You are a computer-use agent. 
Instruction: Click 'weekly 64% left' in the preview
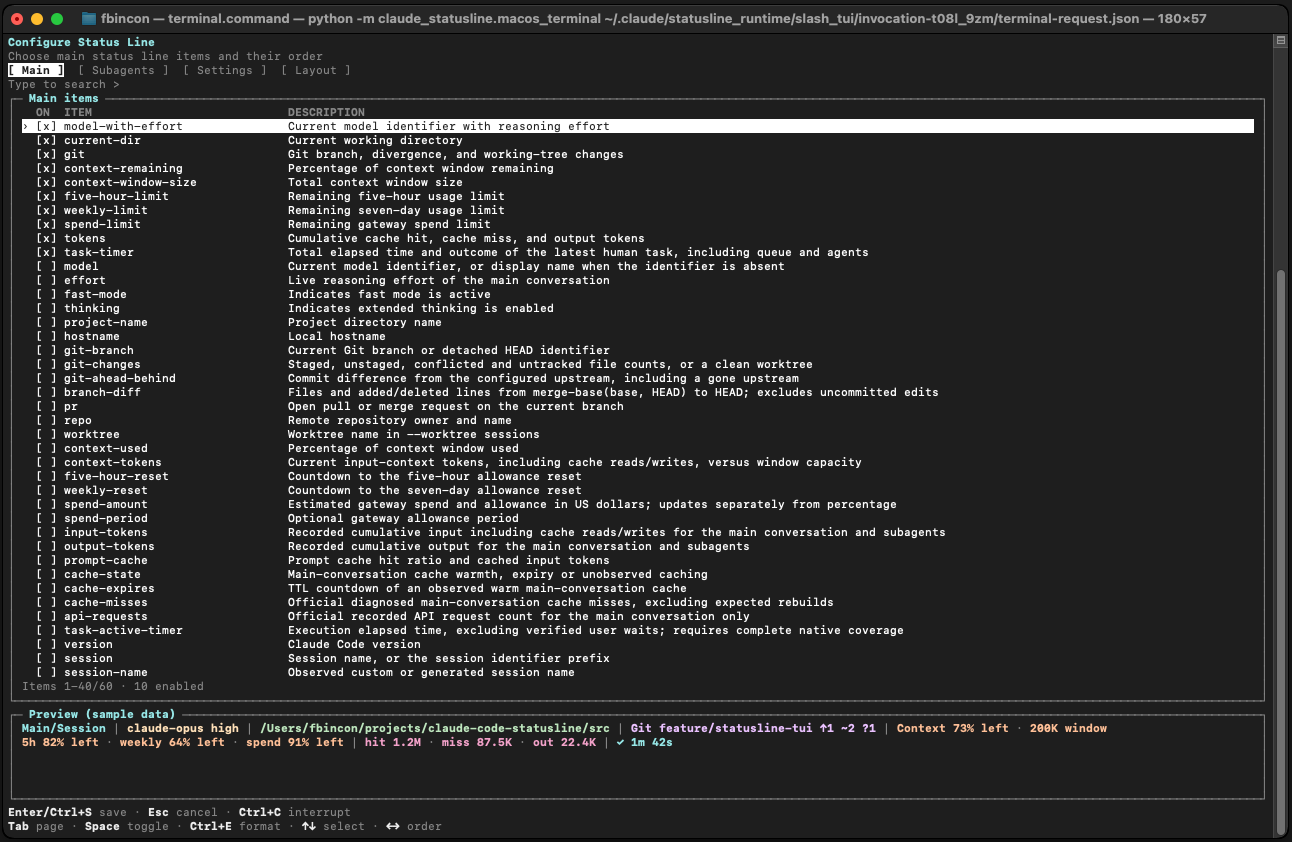(172, 743)
